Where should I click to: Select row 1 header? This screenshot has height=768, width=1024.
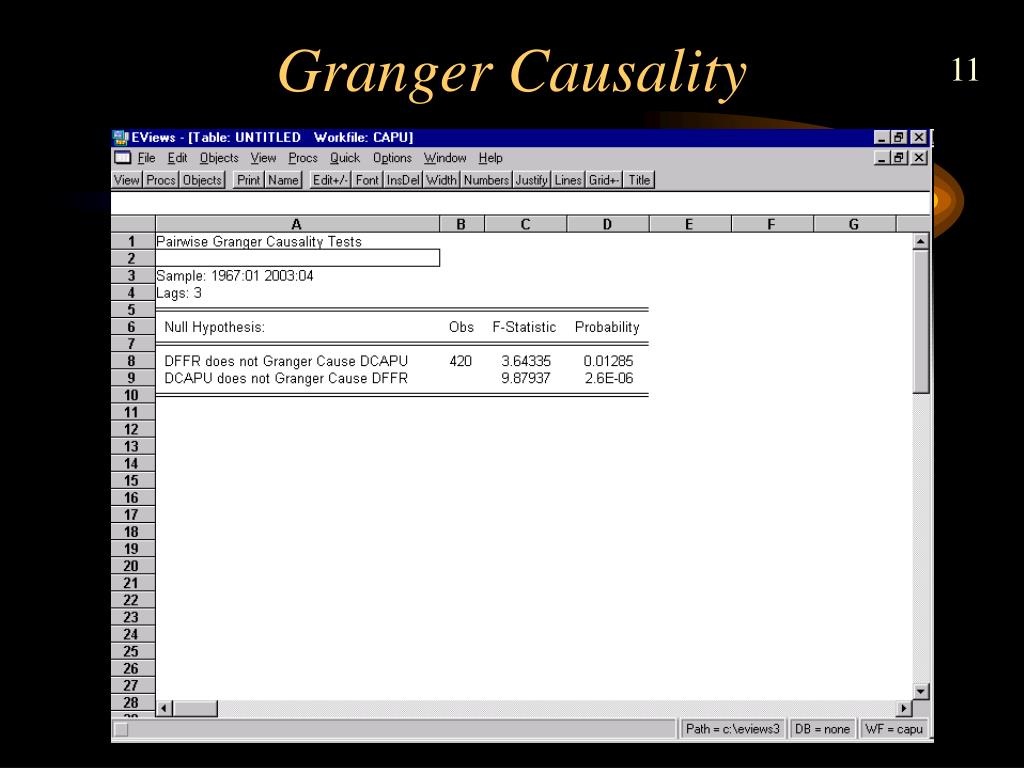133,242
